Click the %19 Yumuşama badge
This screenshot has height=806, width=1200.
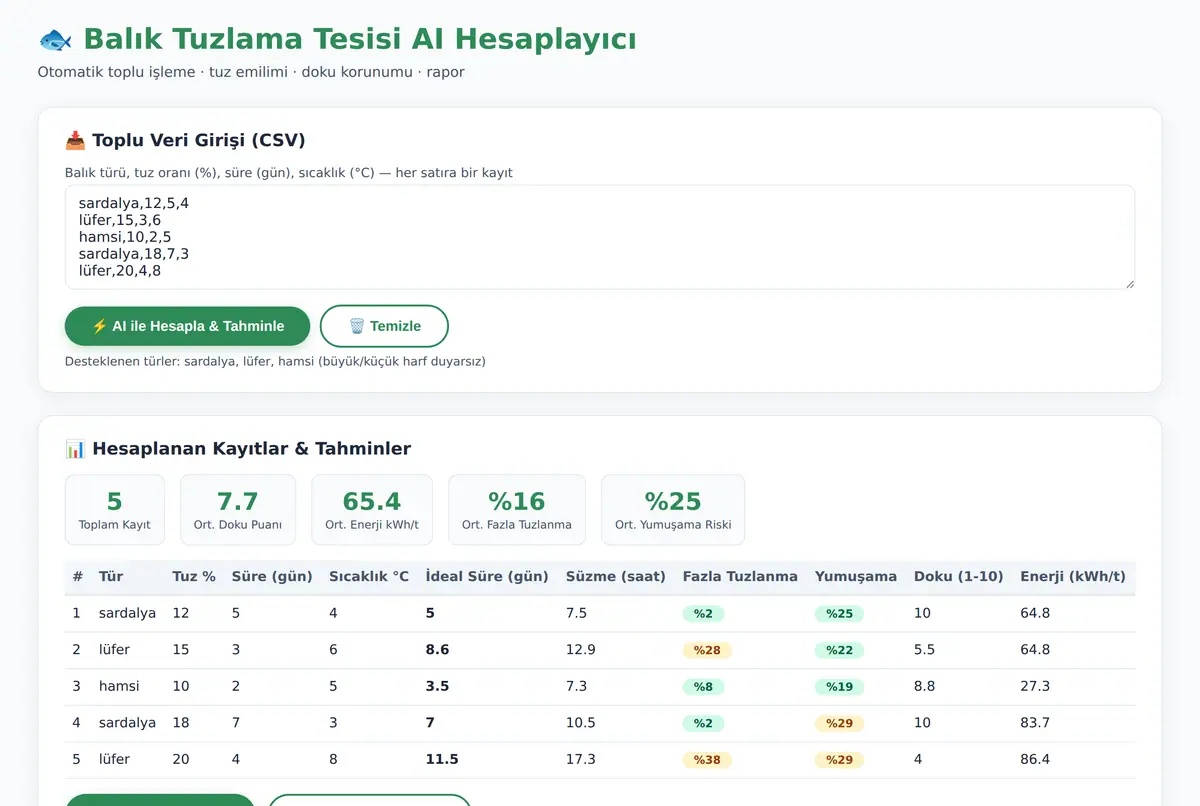(x=839, y=686)
